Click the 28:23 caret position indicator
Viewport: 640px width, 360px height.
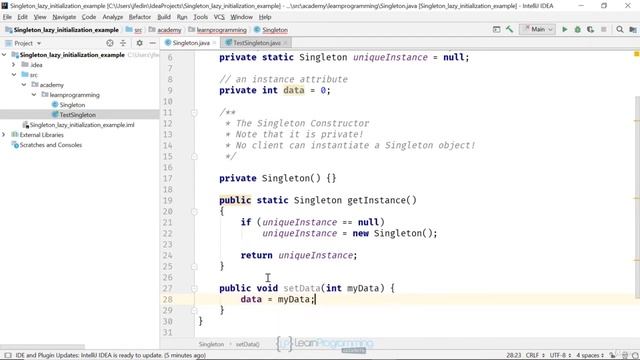(x=513, y=355)
